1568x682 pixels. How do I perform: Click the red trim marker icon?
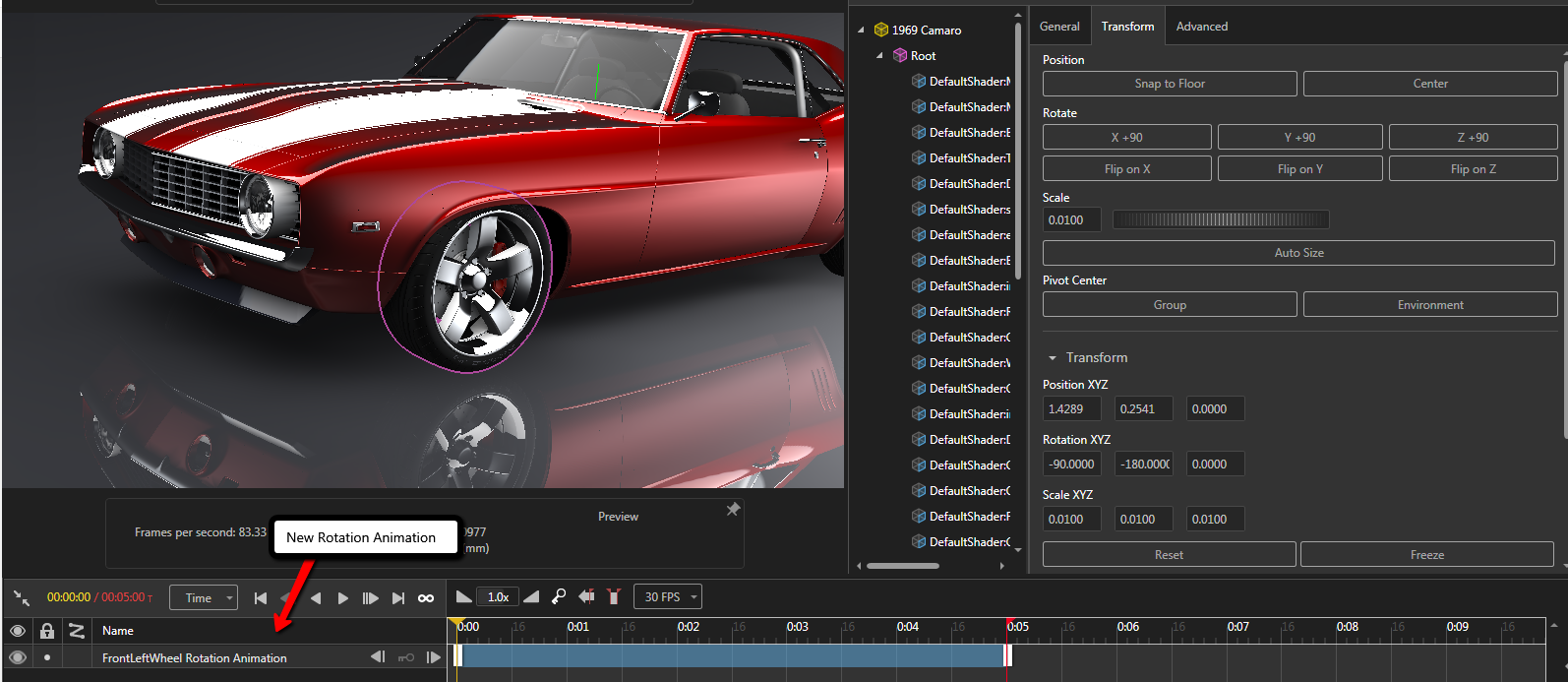coord(614,596)
